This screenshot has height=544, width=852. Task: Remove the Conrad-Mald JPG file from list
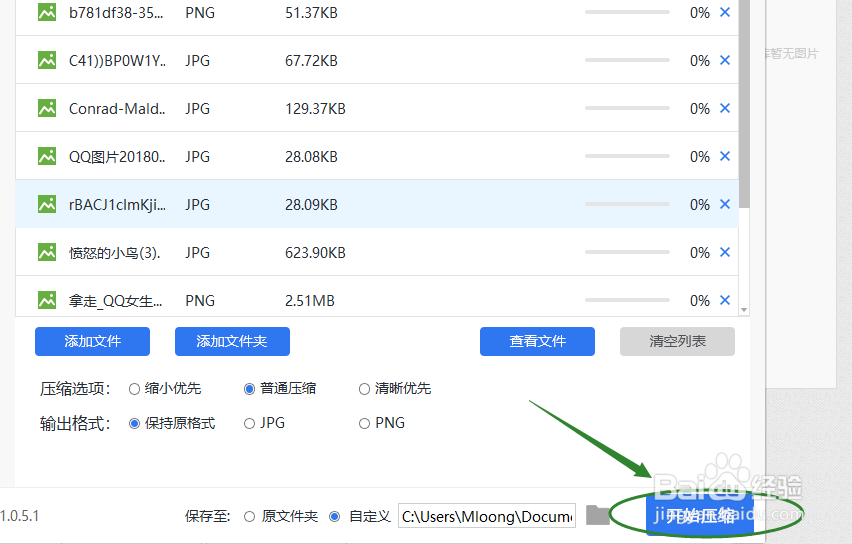click(x=725, y=108)
